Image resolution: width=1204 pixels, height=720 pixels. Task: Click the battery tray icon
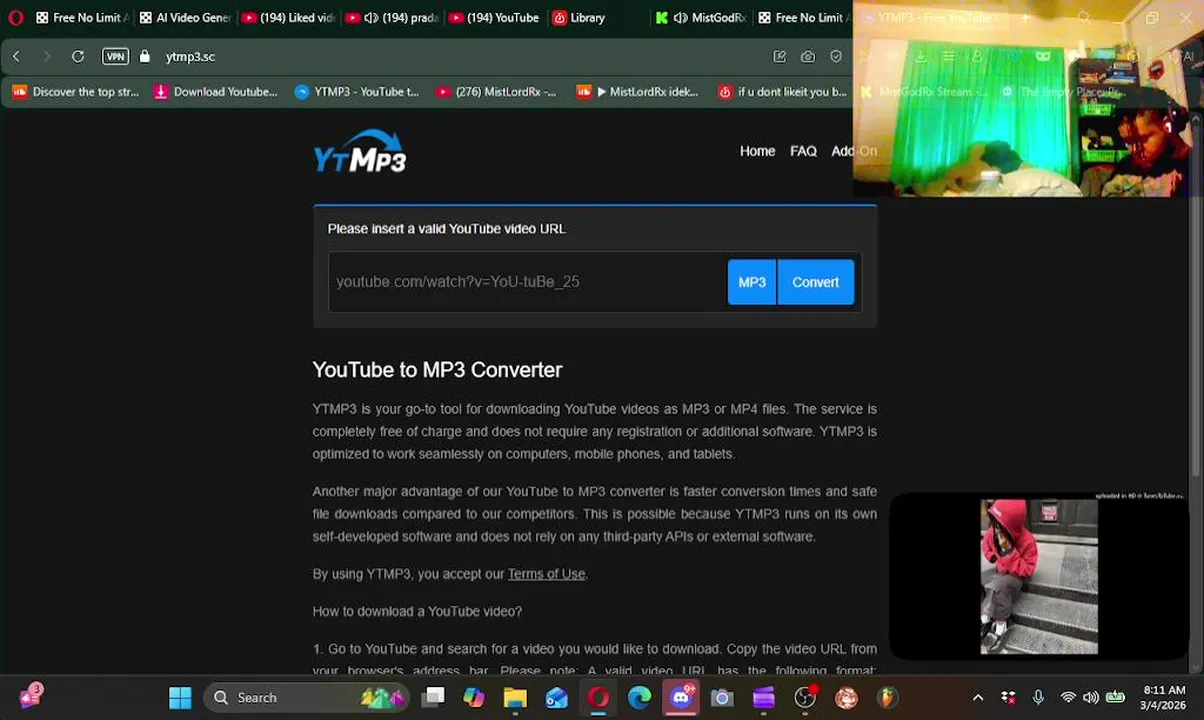[1116, 698]
